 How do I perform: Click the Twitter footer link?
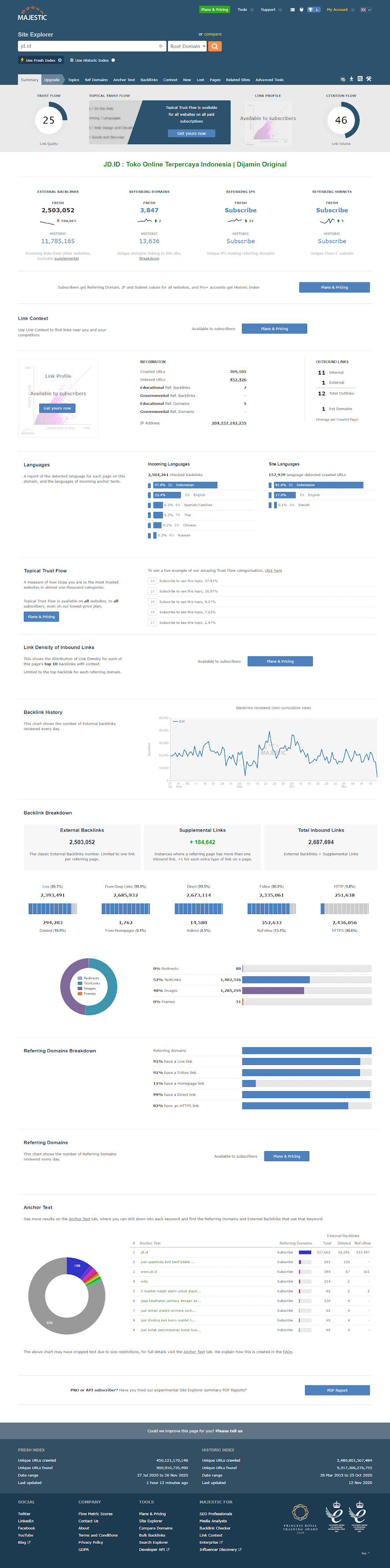coord(24,1514)
